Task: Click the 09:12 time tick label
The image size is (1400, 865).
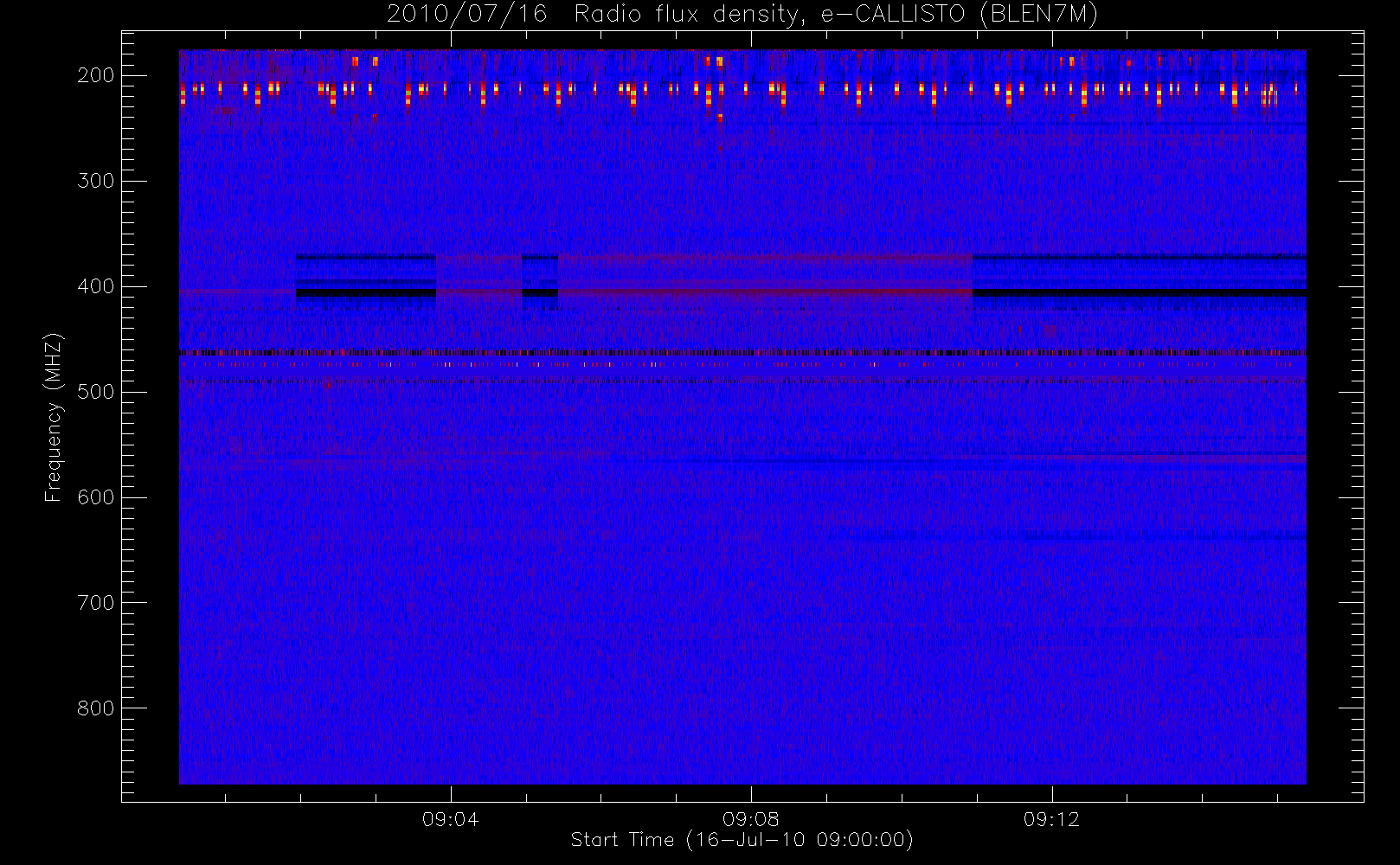Action: coord(1051,819)
